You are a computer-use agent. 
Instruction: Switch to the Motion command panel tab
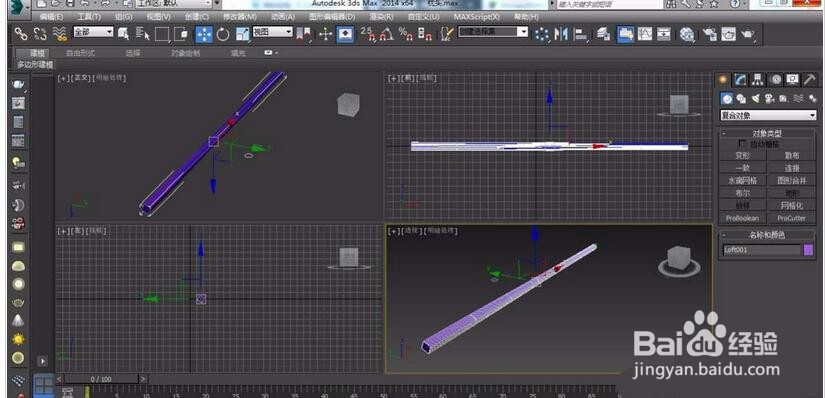click(x=776, y=79)
